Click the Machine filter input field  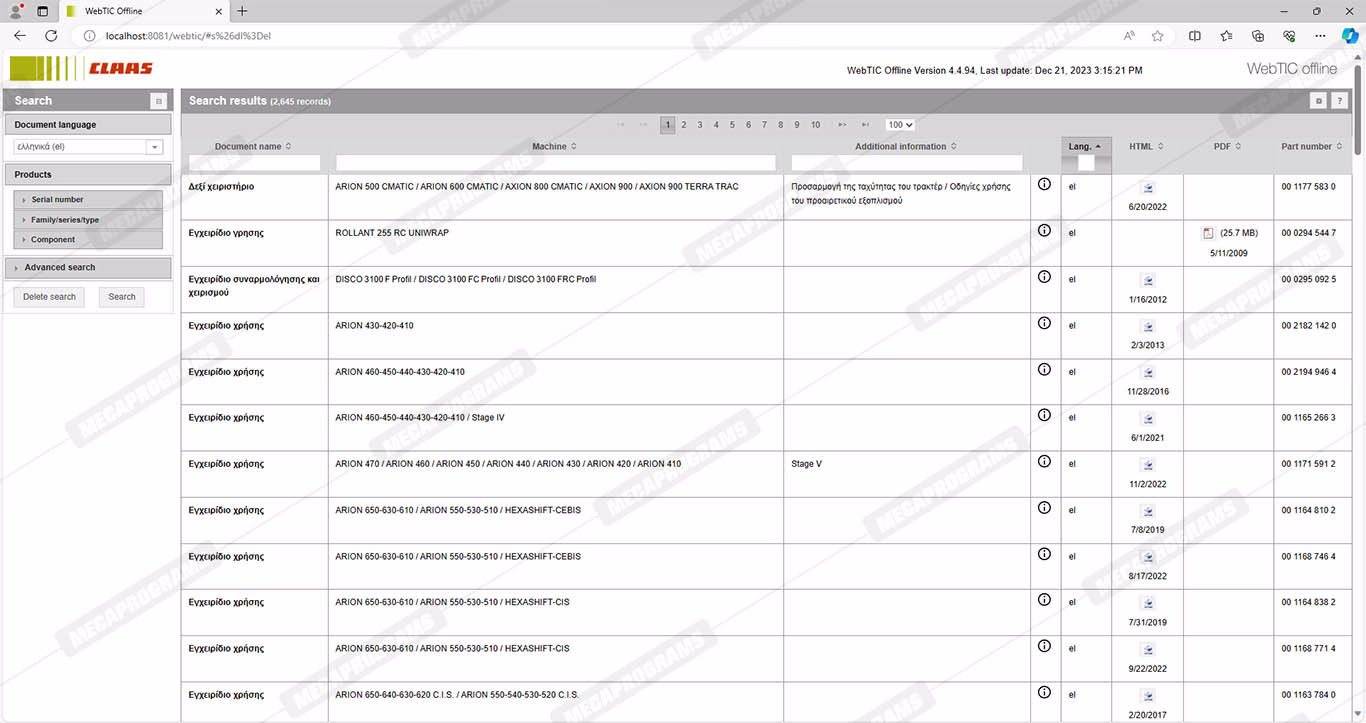[556, 163]
